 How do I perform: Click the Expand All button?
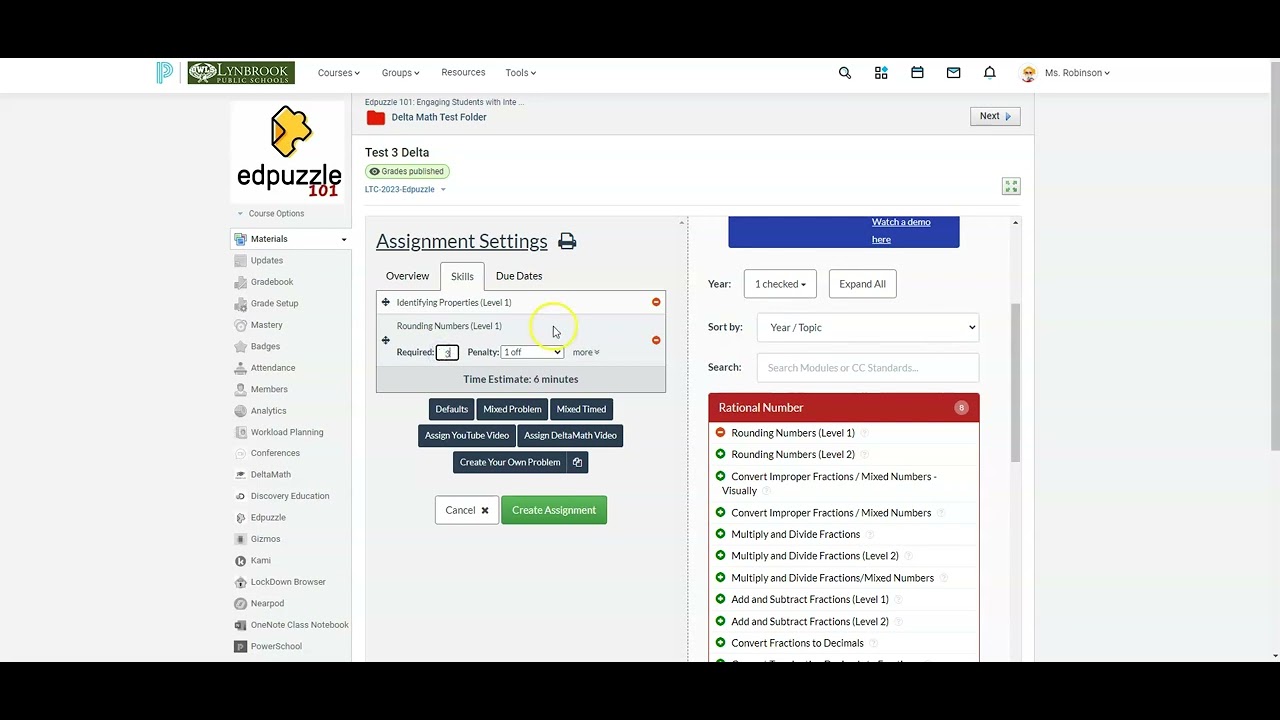pos(863,284)
